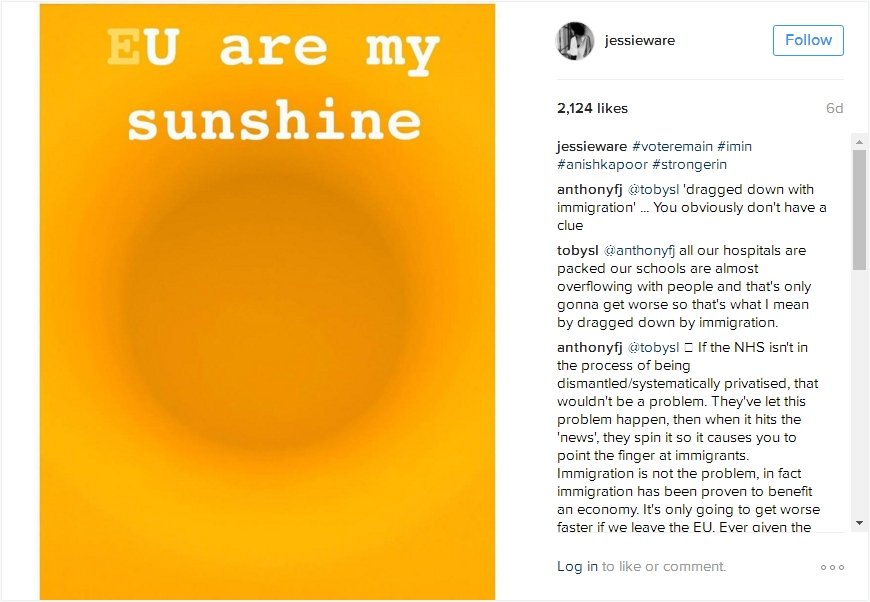The height and width of the screenshot is (602, 870).
Task: Open anthonyfj's profile from the first comment
Action: tap(590, 190)
